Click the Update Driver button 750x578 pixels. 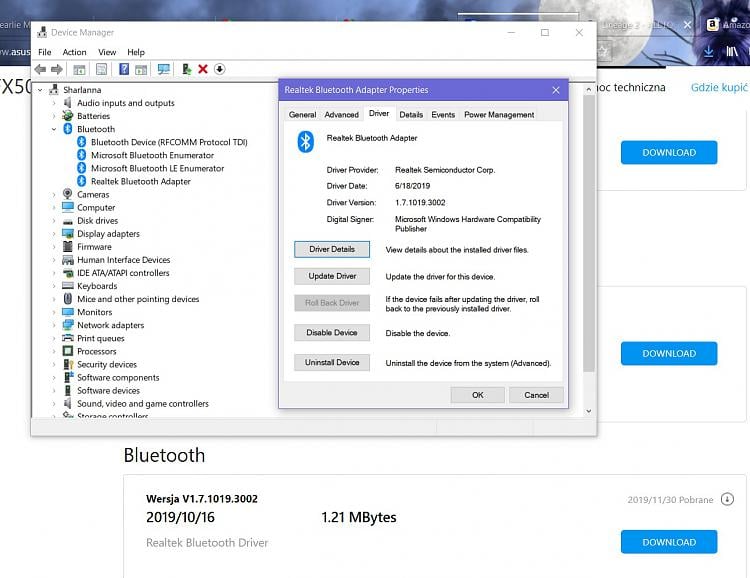pos(332,276)
